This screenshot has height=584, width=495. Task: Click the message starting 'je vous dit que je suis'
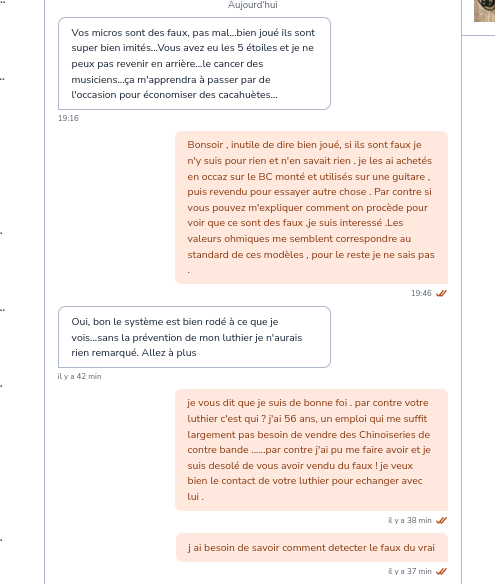(x=311, y=450)
